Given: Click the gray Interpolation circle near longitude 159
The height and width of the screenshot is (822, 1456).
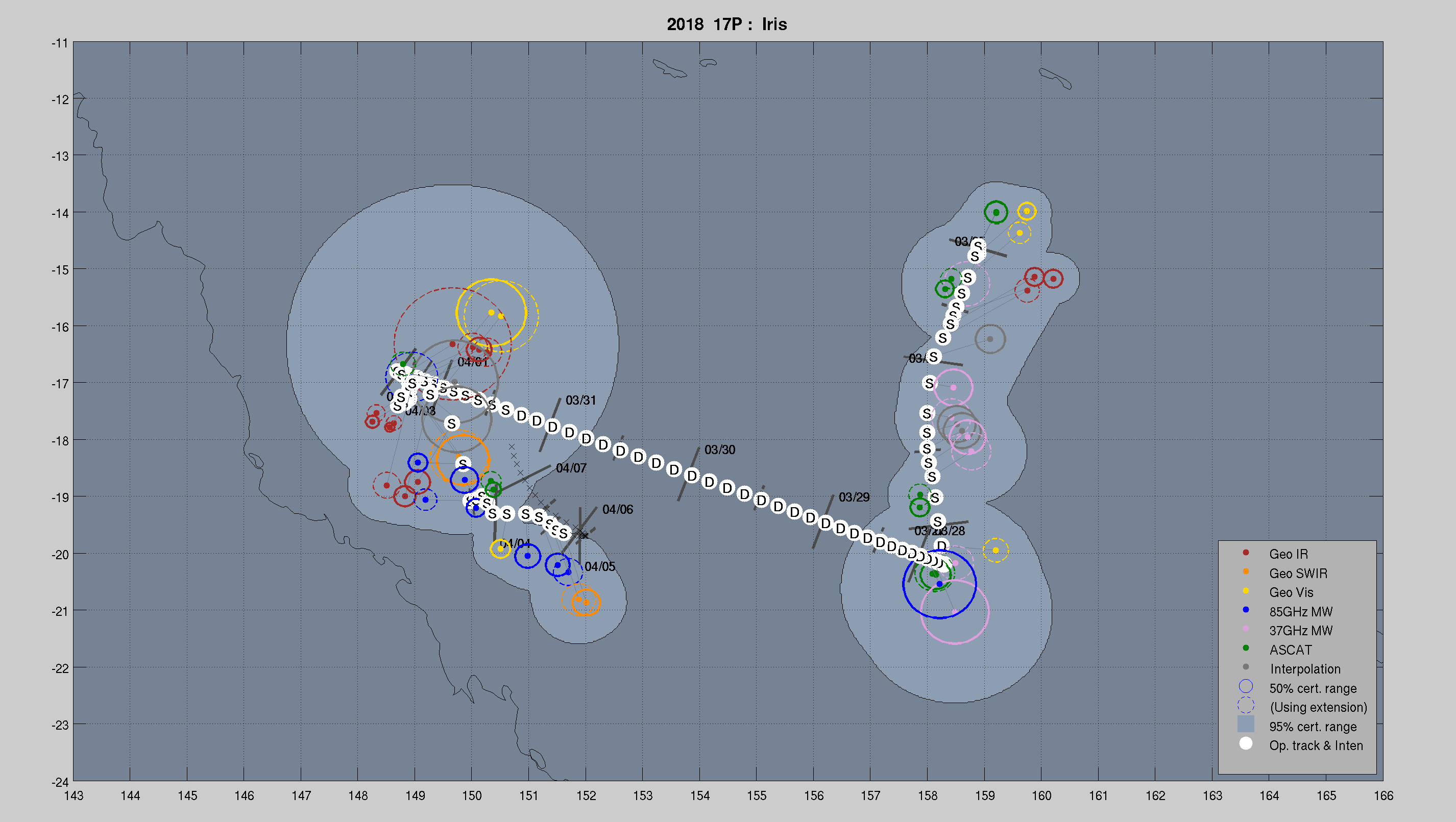Looking at the screenshot, I should 990,339.
